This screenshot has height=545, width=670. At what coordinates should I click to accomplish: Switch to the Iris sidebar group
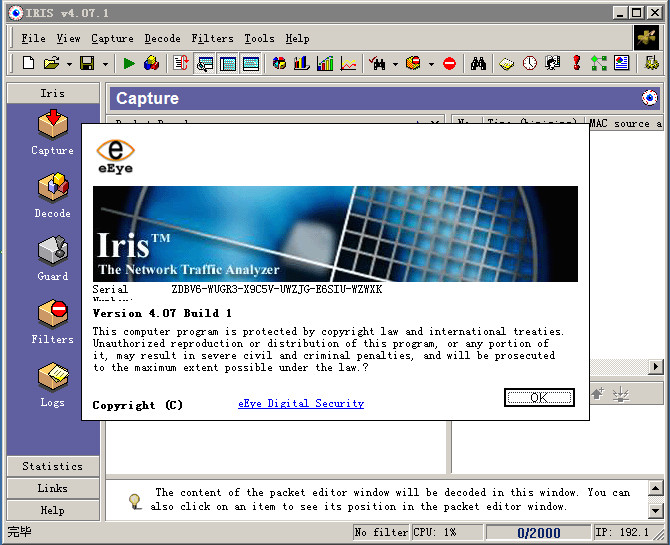pos(53,93)
